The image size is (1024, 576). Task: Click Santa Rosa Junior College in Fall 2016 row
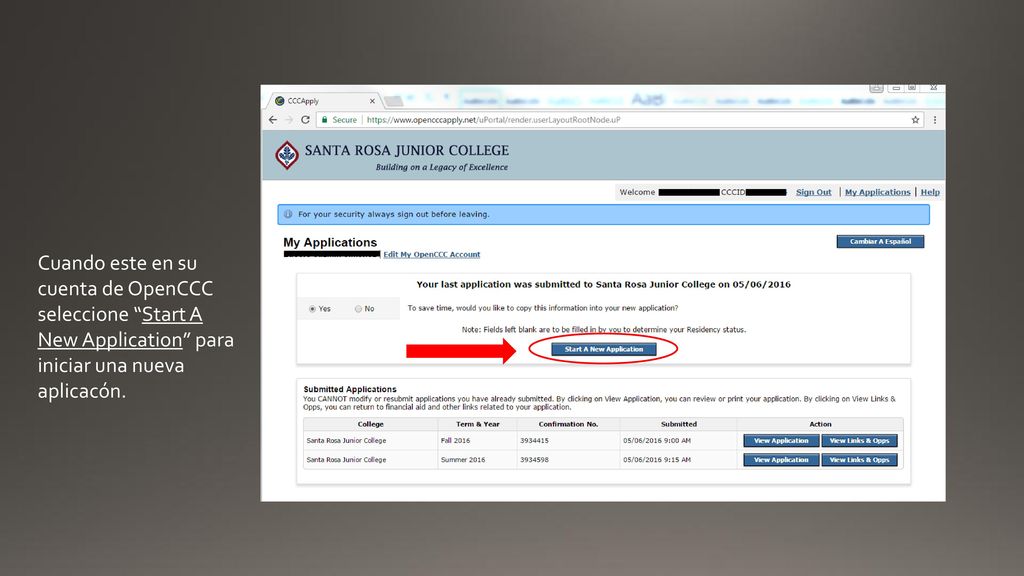(x=346, y=441)
